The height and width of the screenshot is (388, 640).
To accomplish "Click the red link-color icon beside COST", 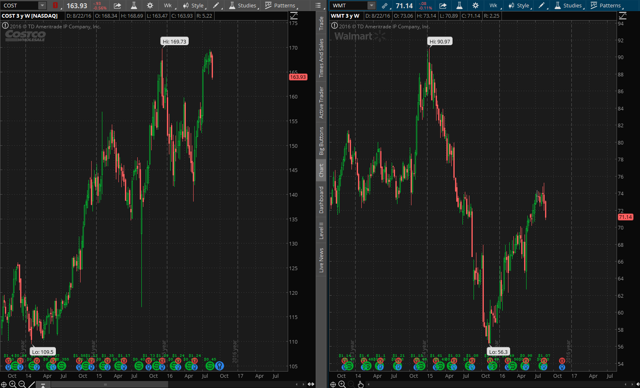I will (55, 5).
